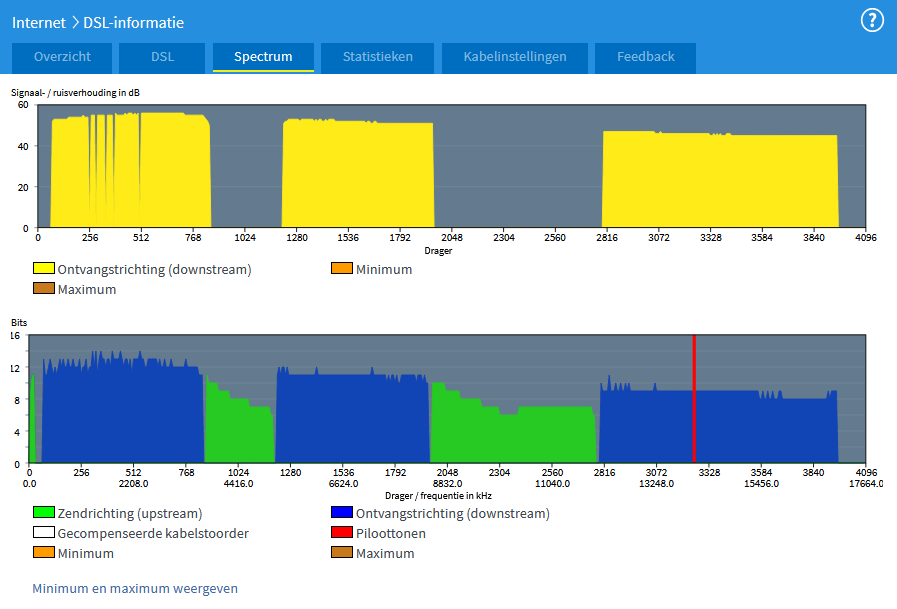Viewport: 897px width, 609px height.
Task: Click the brown Maximum swatch under SNR graph
Action: tap(44, 289)
